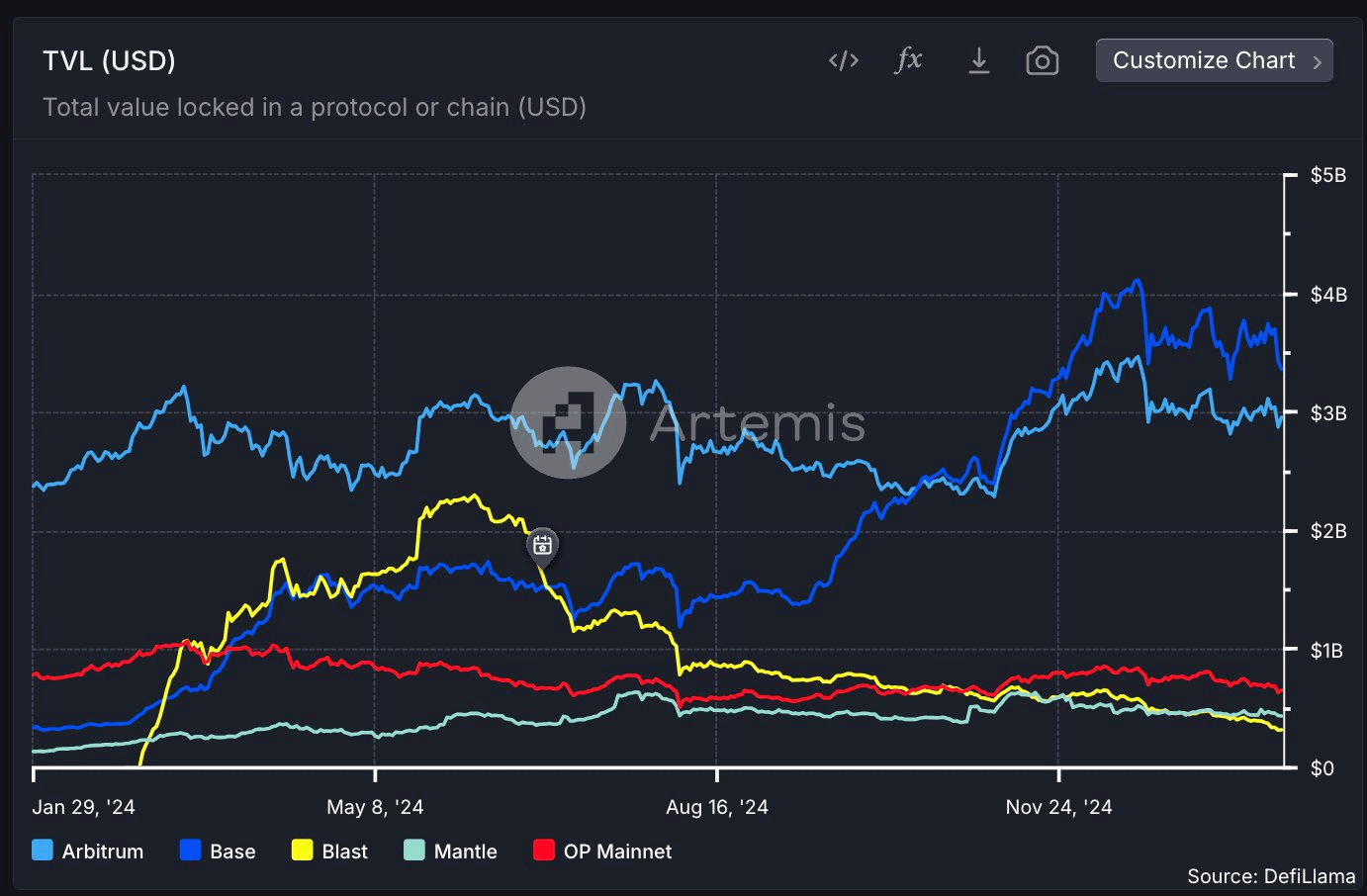This screenshot has width=1367, height=896.
Task: Click the $0 y-axis label
Action: click(x=1322, y=768)
